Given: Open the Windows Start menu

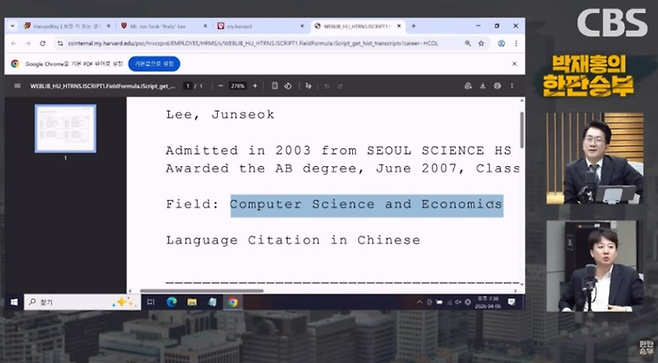Looking at the screenshot, I should click(x=14, y=302).
